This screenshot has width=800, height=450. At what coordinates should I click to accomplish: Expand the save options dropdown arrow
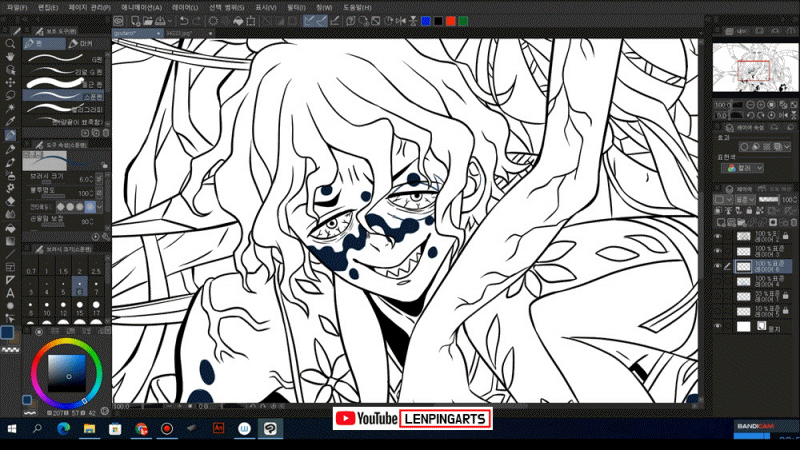170,21
